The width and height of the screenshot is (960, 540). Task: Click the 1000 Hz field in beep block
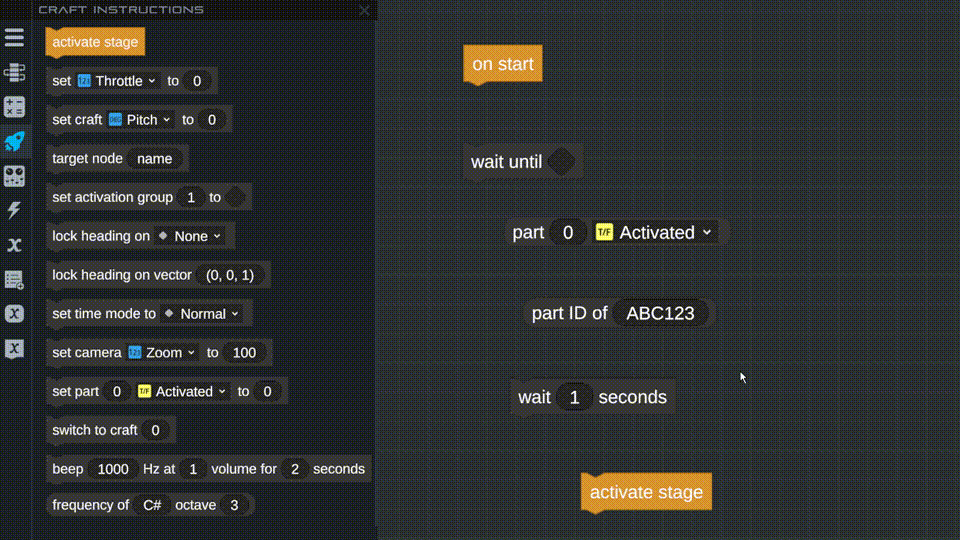[113, 469]
